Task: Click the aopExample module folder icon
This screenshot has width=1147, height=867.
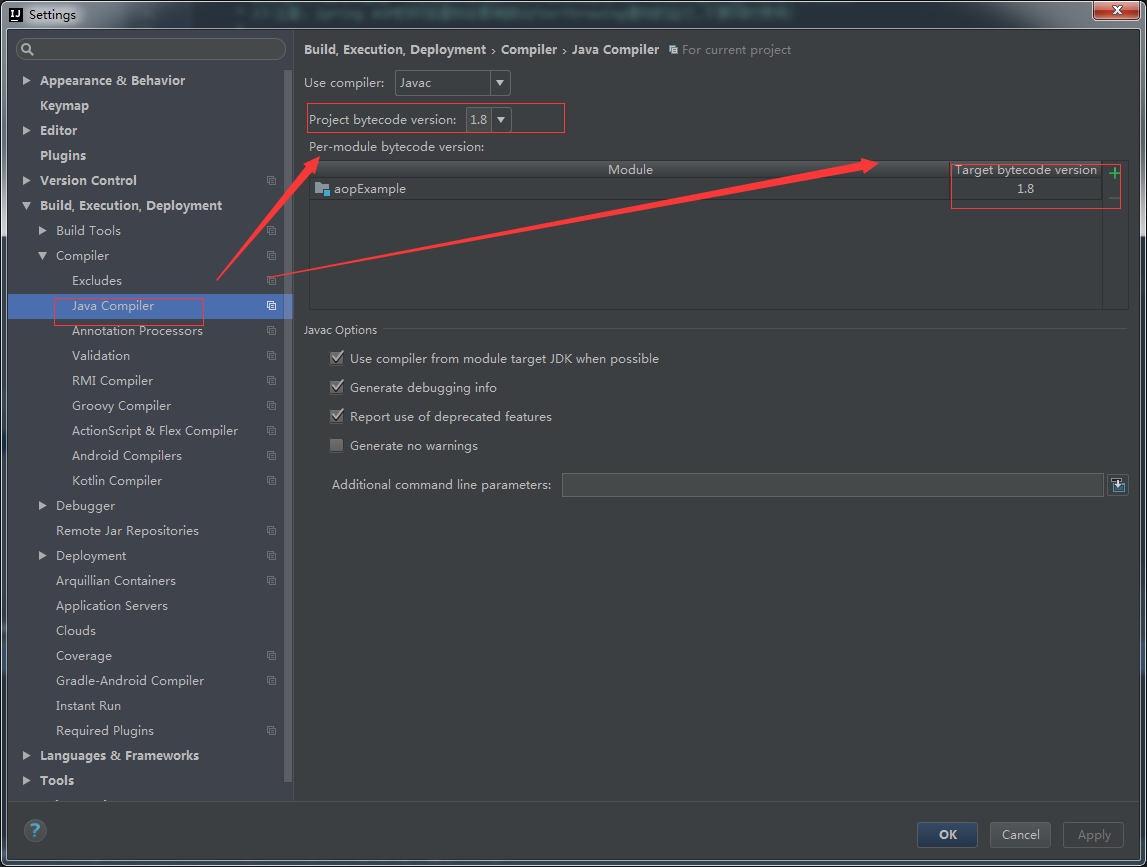Action: click(x=322, y=188)
